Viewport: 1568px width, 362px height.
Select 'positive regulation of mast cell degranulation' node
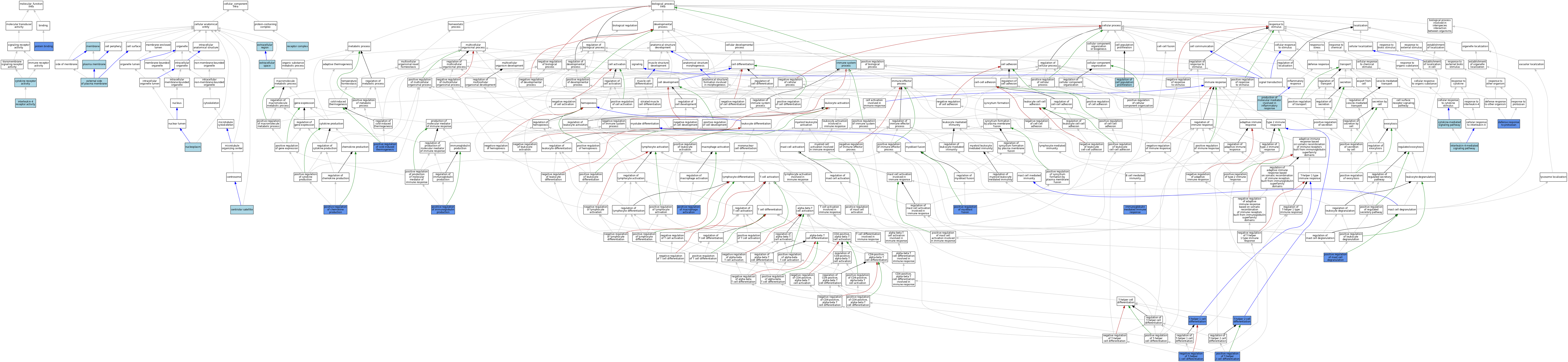[1335, 257]
